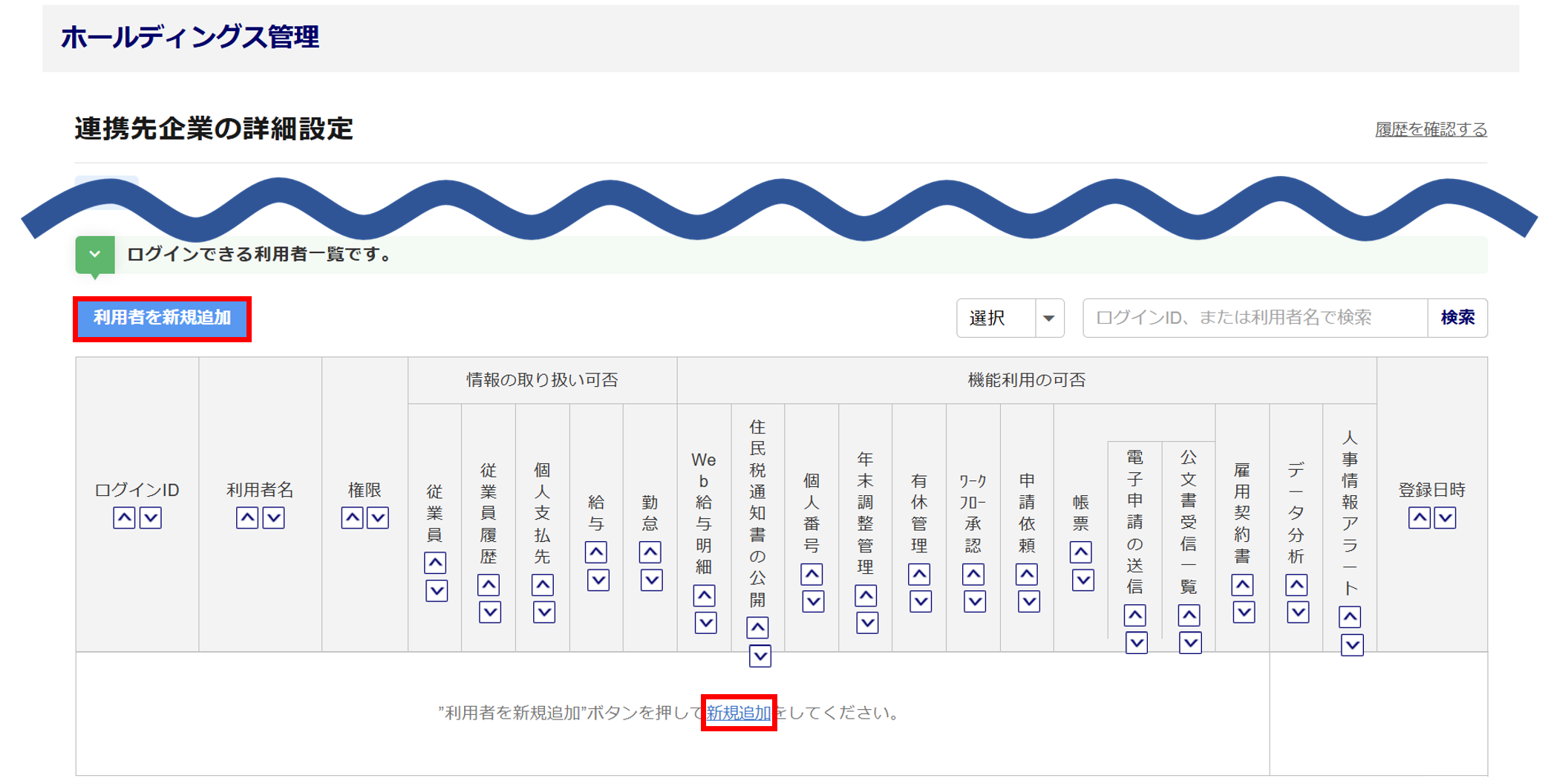Sort 登録日時 column ascending
This screenshot has height=784, width=1548.
point(1420,517)
